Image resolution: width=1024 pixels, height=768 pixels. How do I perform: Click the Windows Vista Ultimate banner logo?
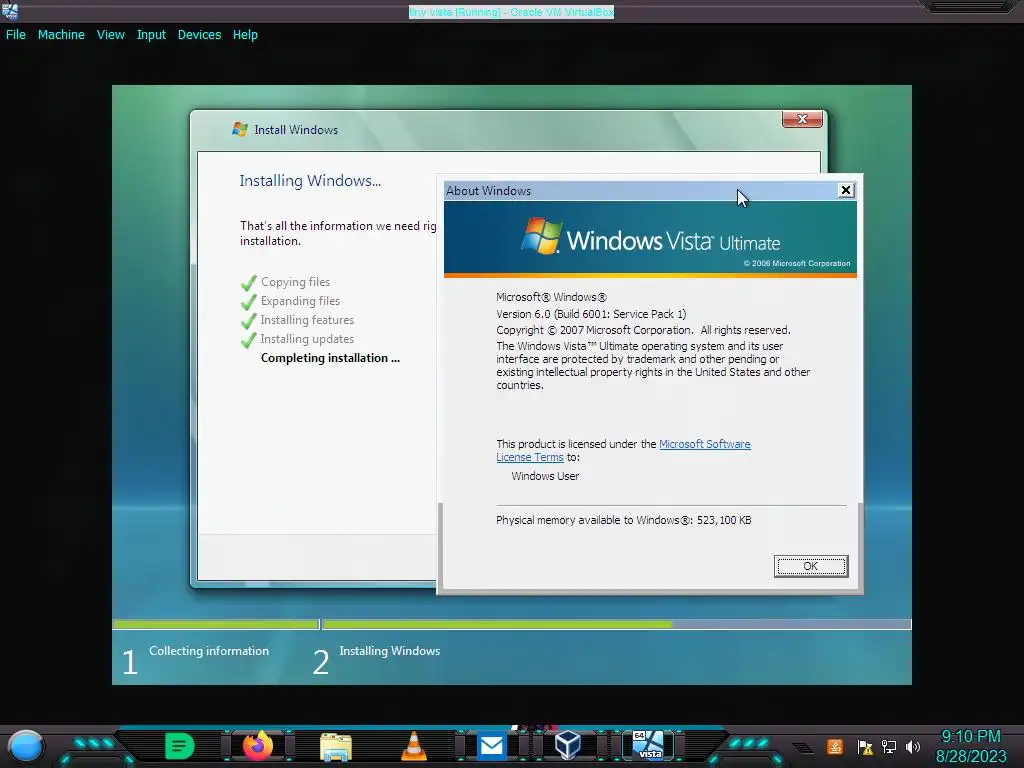click(650, 236)
